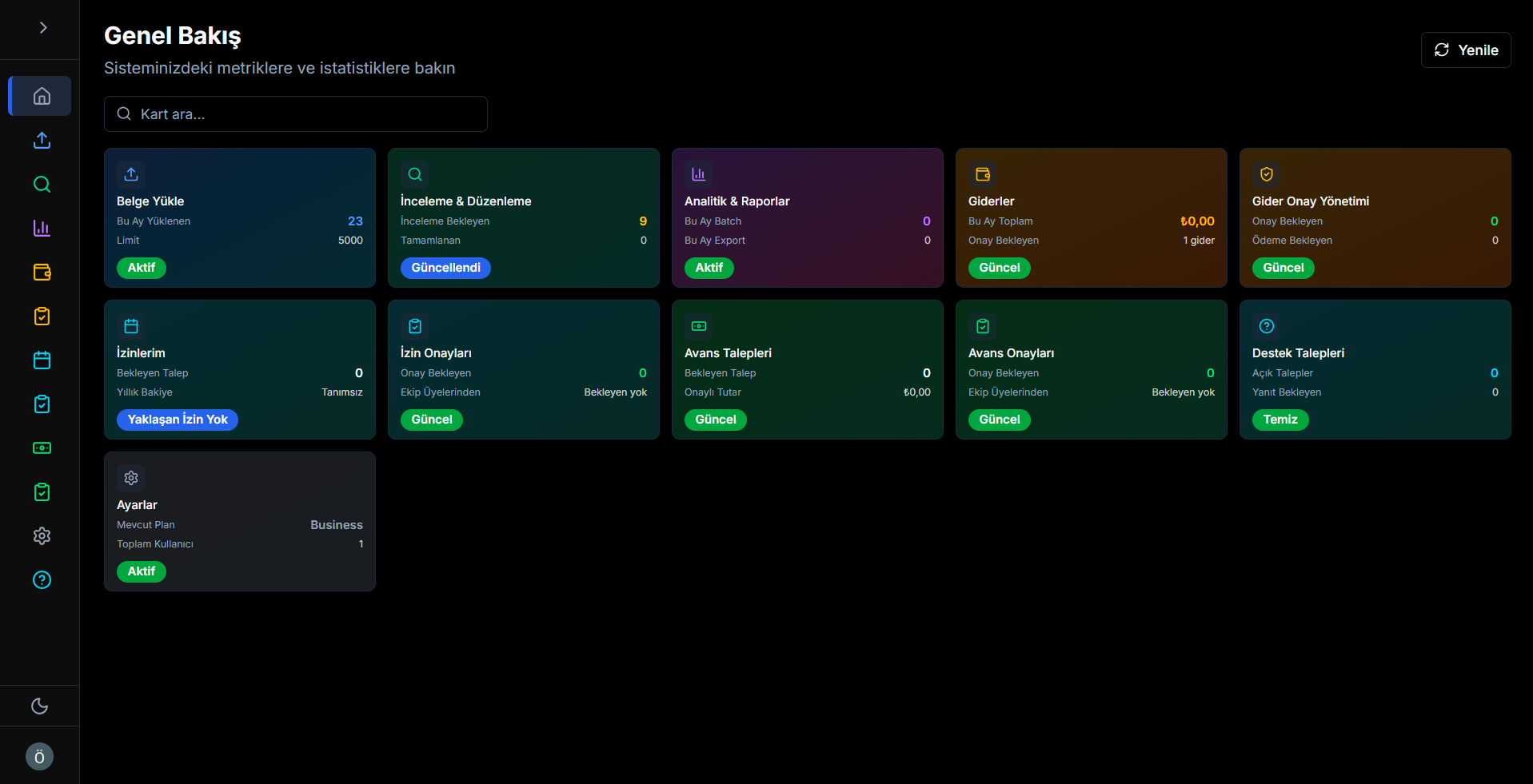
Task: Open the upload icon in the sidebar
Action: click(42, 141)
